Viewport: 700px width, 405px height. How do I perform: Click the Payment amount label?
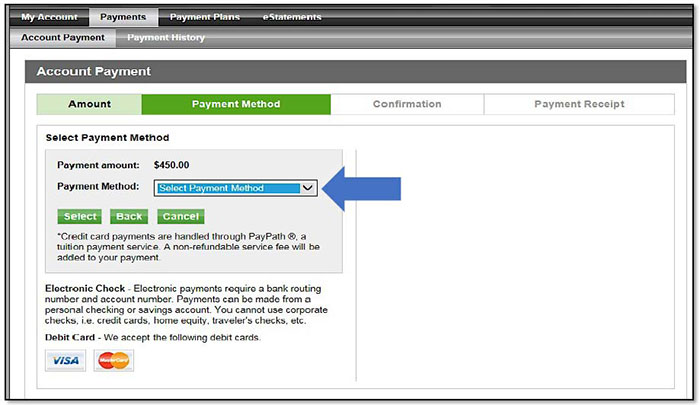(x=98, y=165)
